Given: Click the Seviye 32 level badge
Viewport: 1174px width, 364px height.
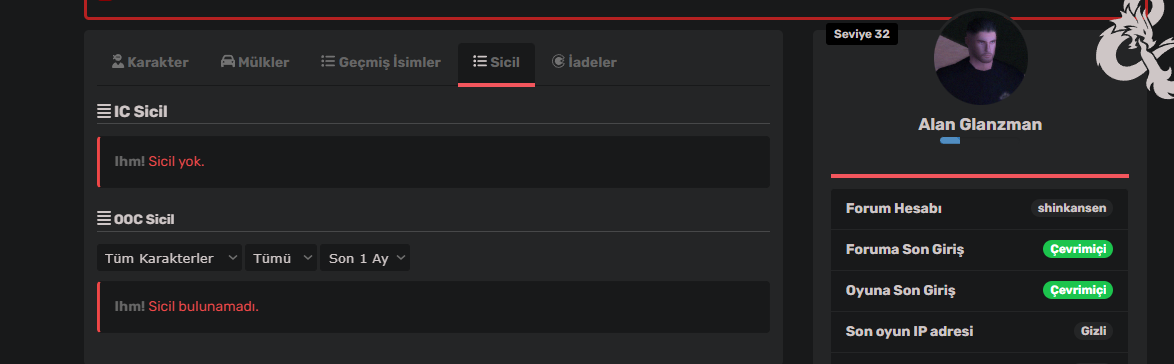Looking at the screenshot, I should tap(862, 34).
